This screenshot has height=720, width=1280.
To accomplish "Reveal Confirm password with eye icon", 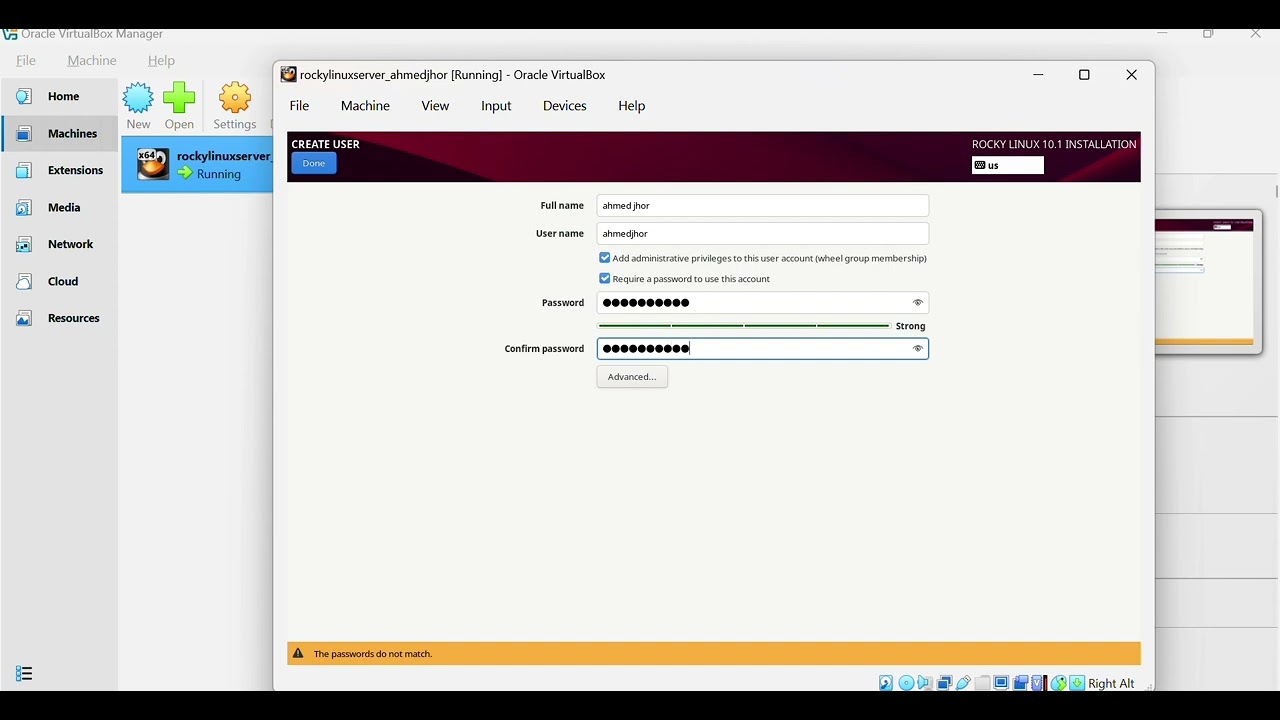I will click(x=917, y=349).
